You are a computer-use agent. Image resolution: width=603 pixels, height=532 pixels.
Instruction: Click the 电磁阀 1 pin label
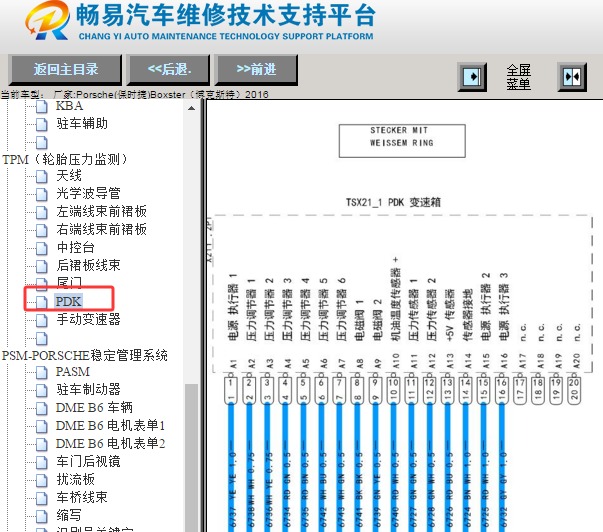pos(359,320)
